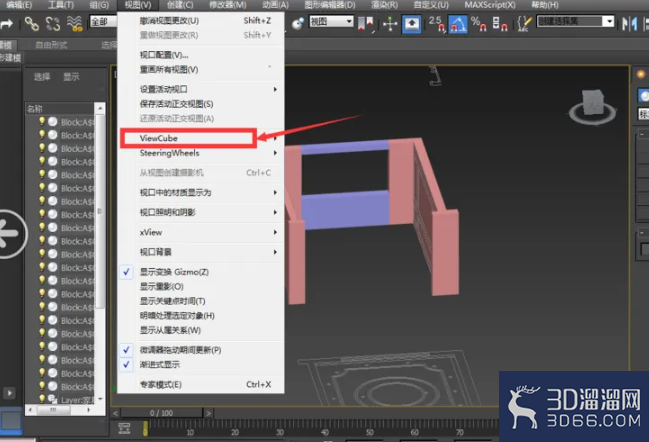This screenshot has width=649, height=442.
Task: Click the sphere icon in the right panel
Action: tap(644, 96)
